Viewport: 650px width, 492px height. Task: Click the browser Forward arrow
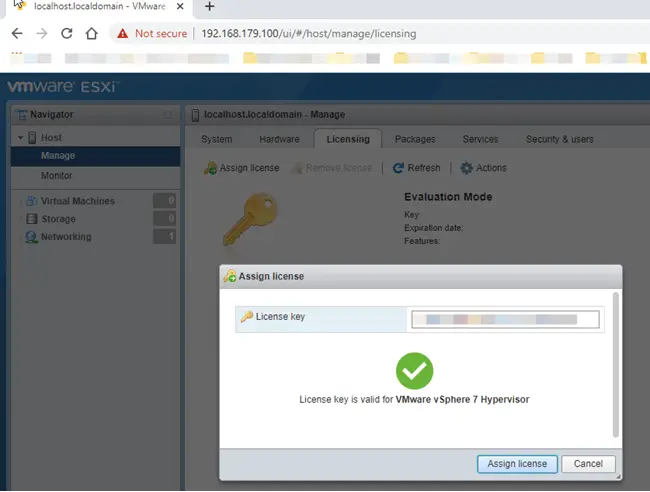pos(42,33)
